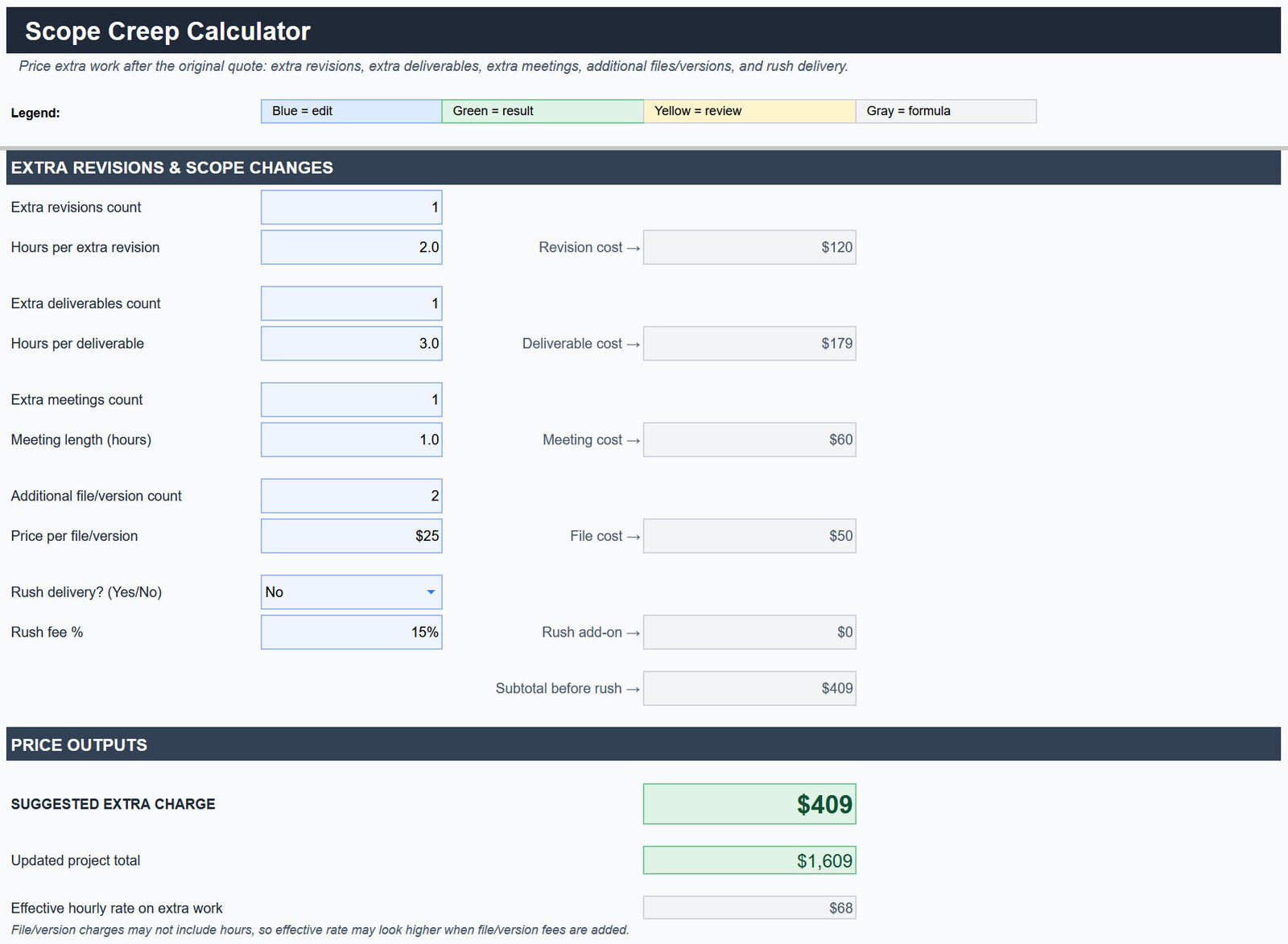Click the 'Effective hourly rate on extra work' label

point(117,908)
